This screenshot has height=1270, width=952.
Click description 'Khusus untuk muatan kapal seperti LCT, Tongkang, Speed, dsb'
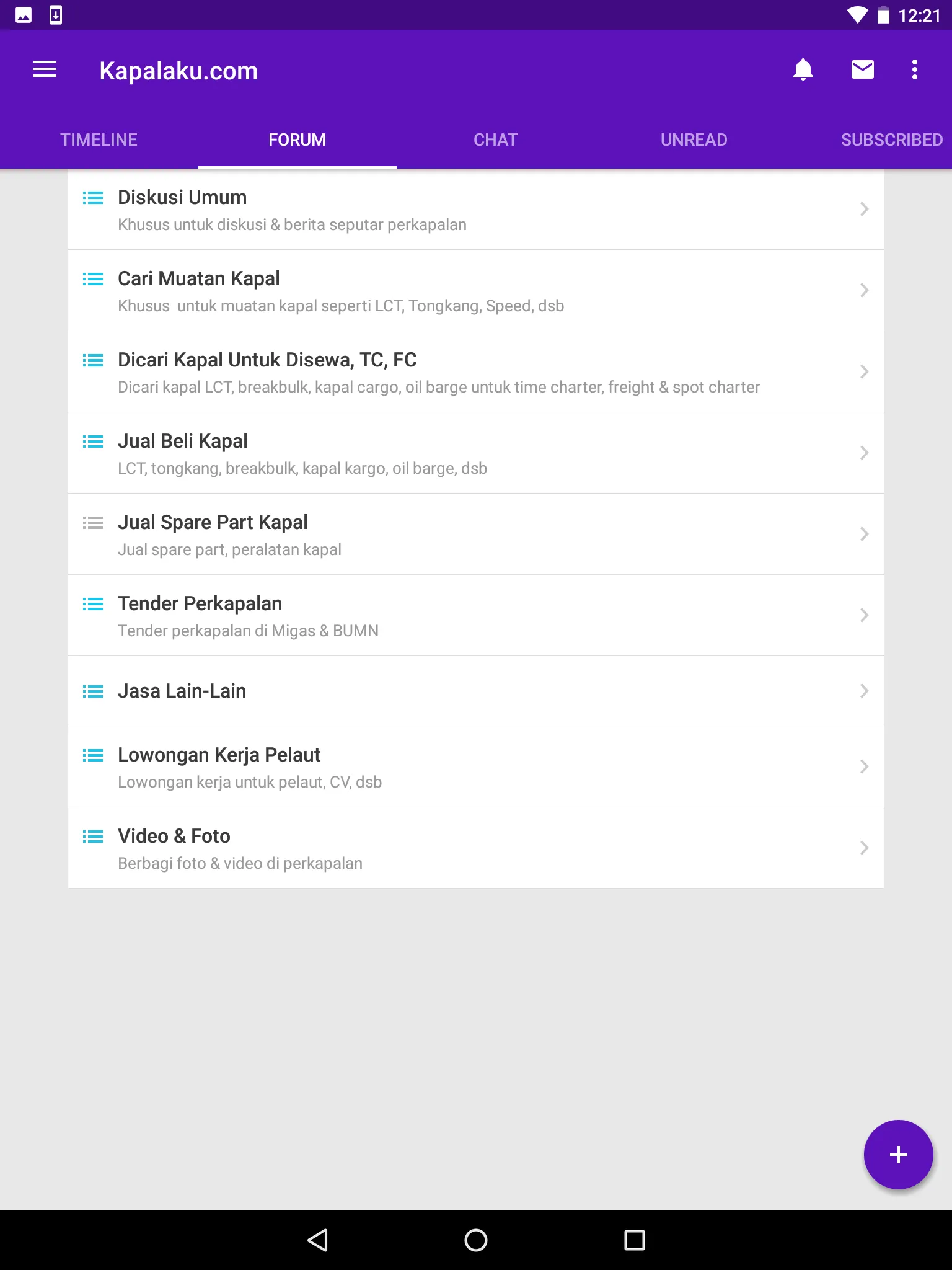point(341,306)
